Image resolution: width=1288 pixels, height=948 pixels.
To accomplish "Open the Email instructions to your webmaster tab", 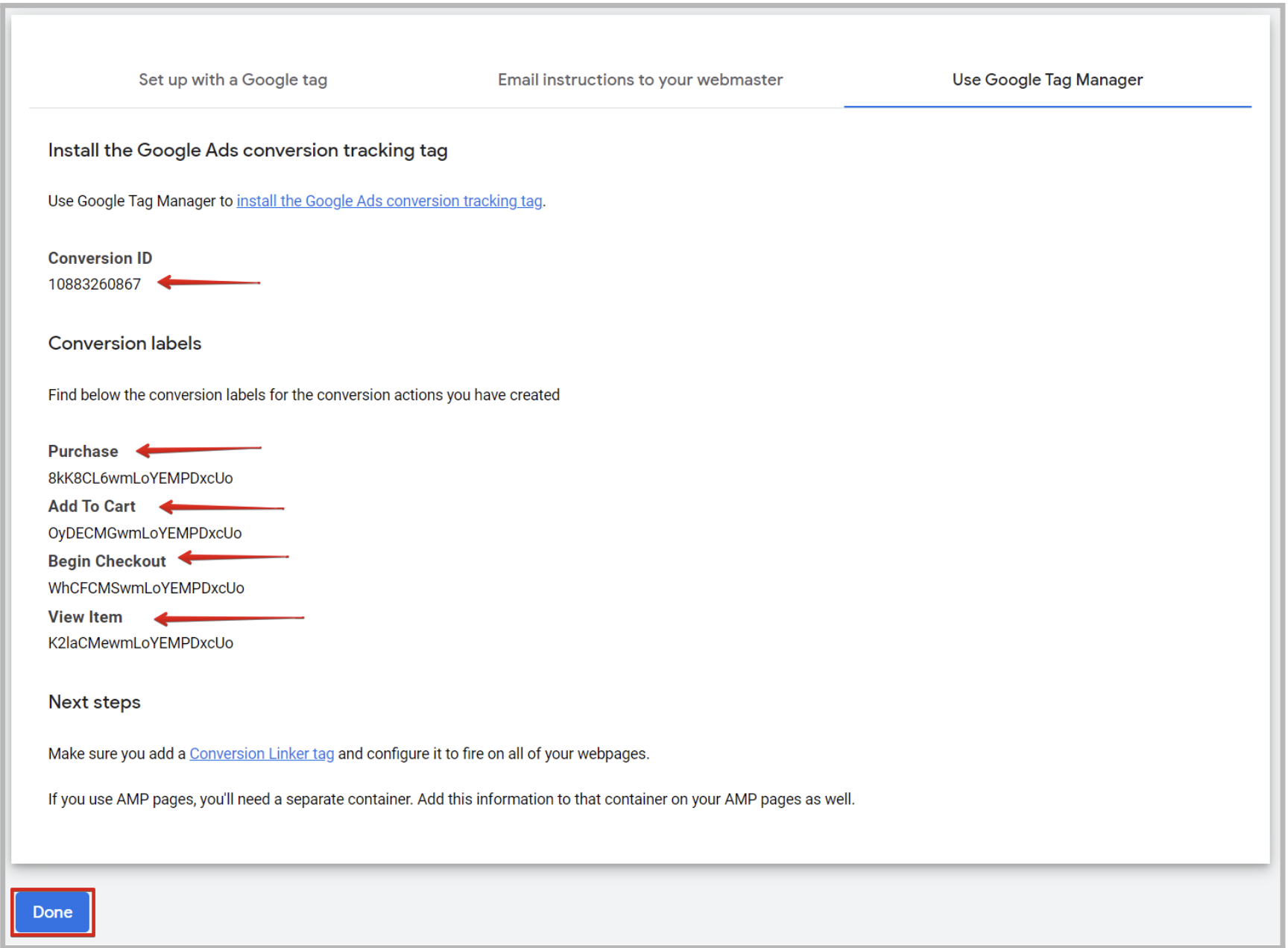I will pos(640,80).
